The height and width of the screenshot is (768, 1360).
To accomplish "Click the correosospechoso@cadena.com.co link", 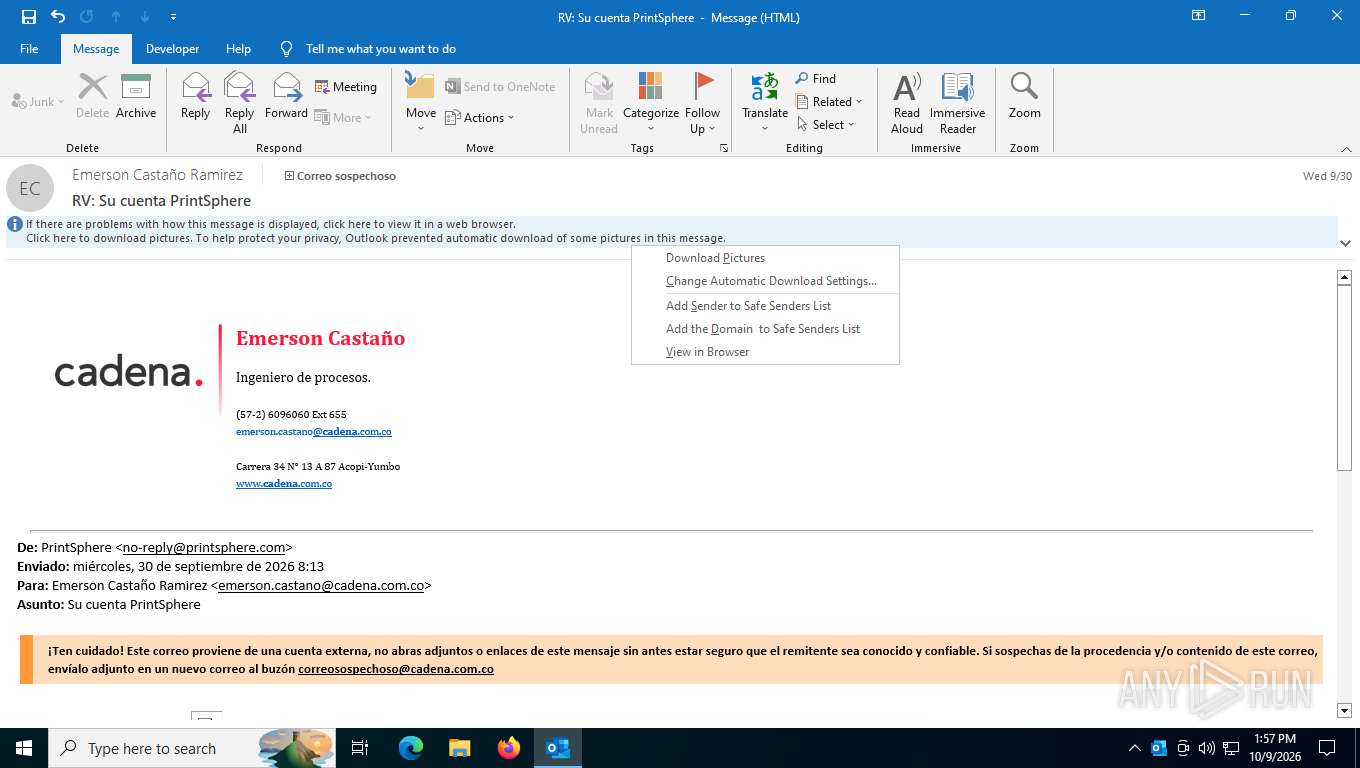I will (x=396, y=669).
